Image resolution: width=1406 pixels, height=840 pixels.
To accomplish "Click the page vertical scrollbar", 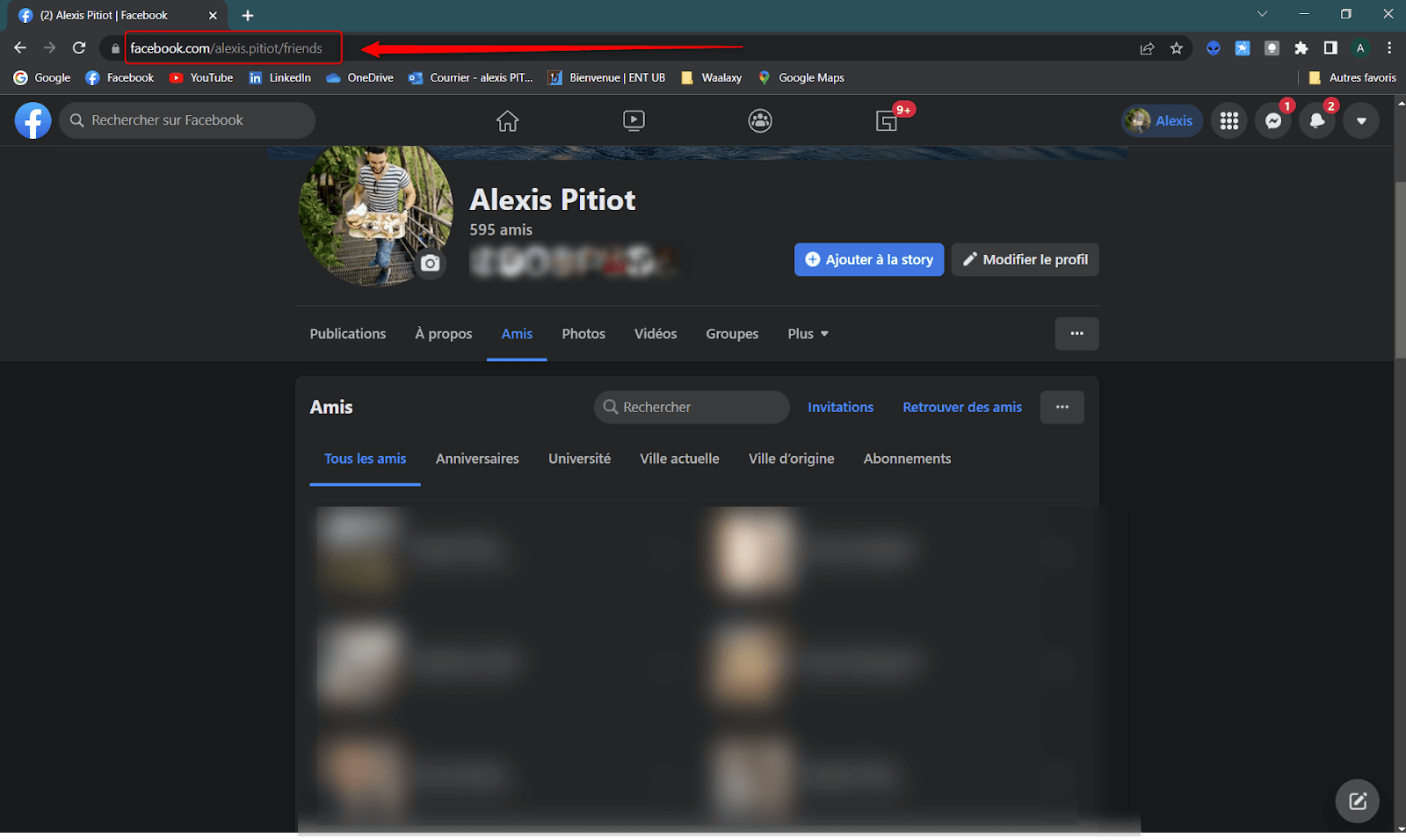I will (1400, 269).
